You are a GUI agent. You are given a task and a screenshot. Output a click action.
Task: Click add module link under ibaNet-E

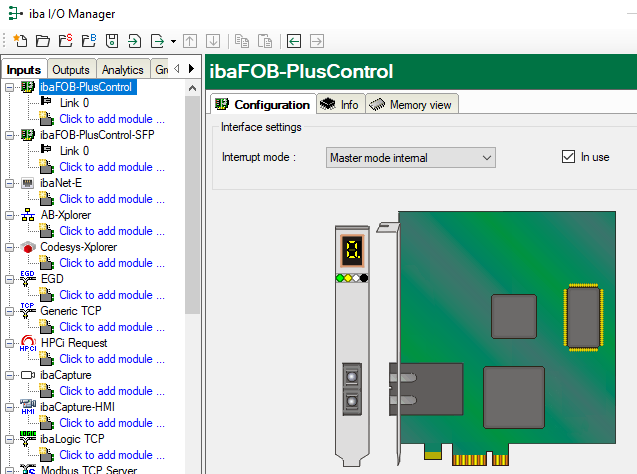tap(111, 199)
